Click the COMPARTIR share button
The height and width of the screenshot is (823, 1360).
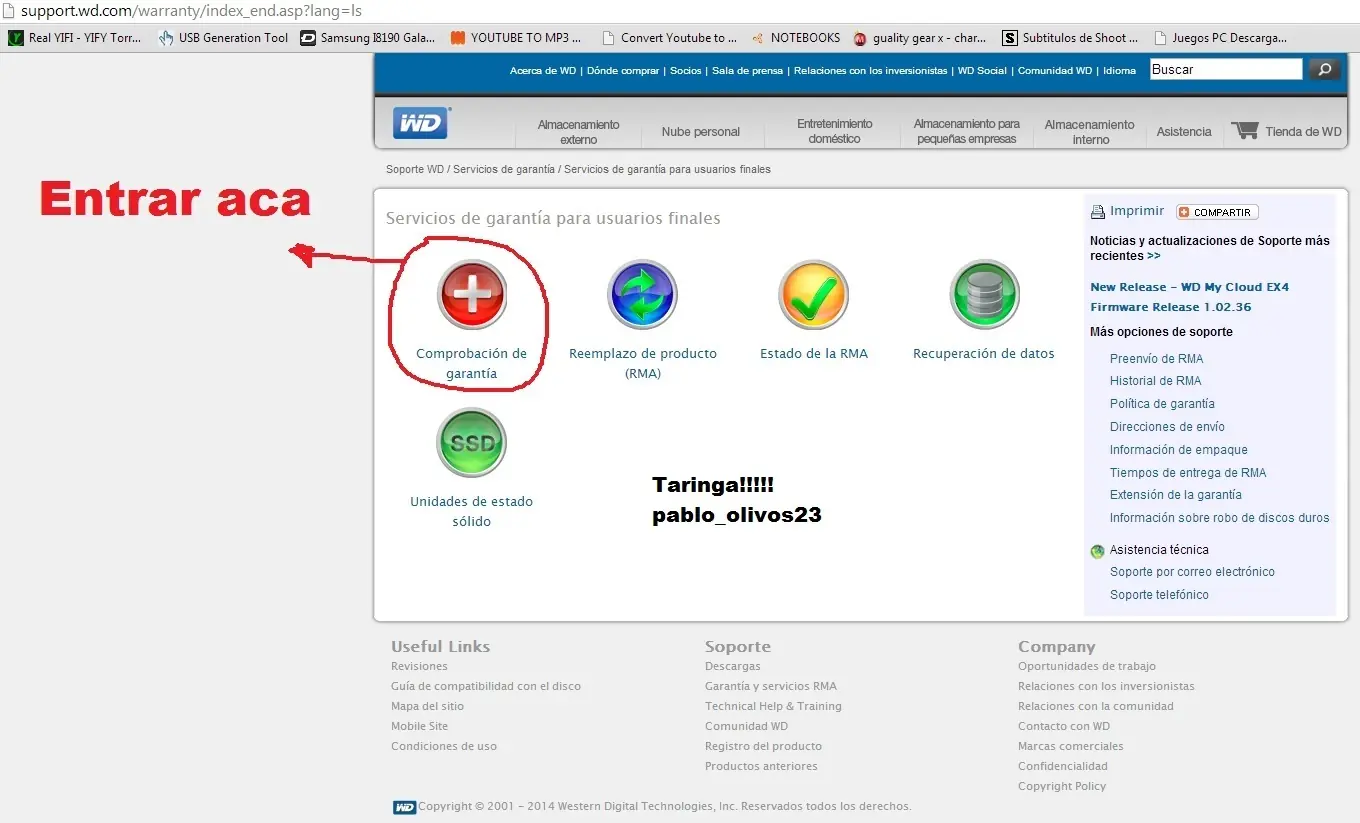point(1217,212)
